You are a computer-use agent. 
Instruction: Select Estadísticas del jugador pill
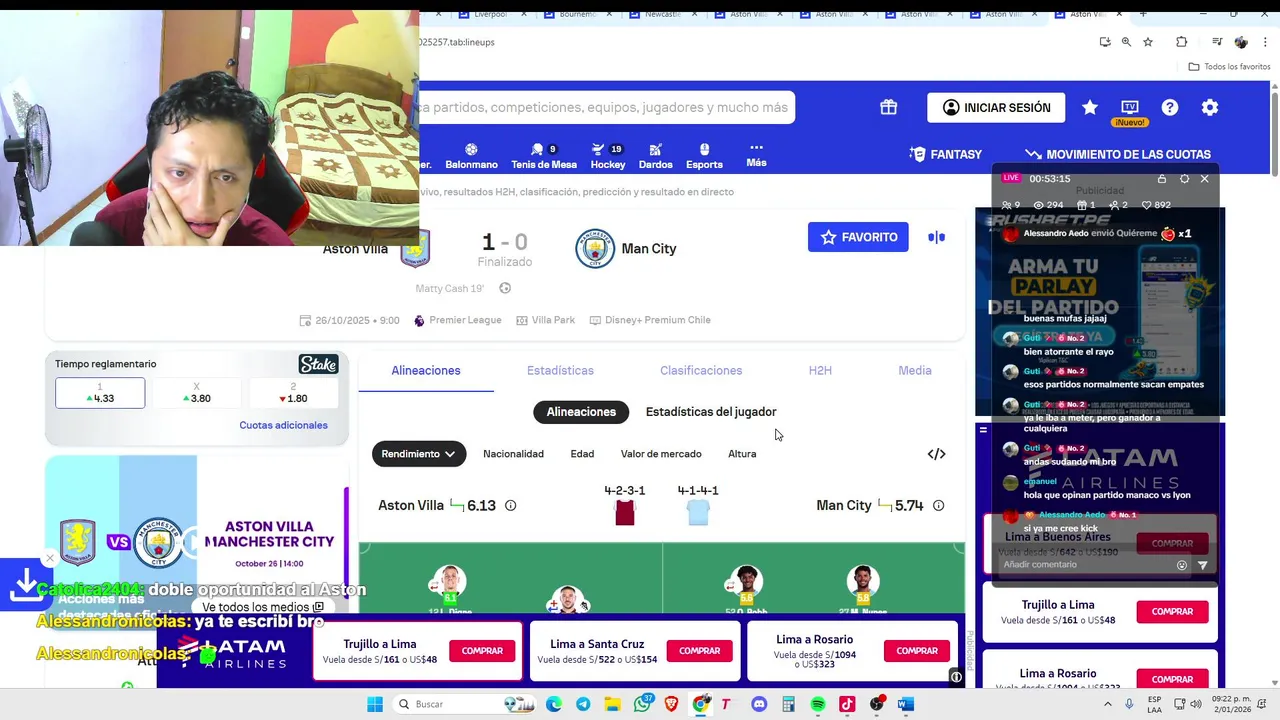pos(711,412)
